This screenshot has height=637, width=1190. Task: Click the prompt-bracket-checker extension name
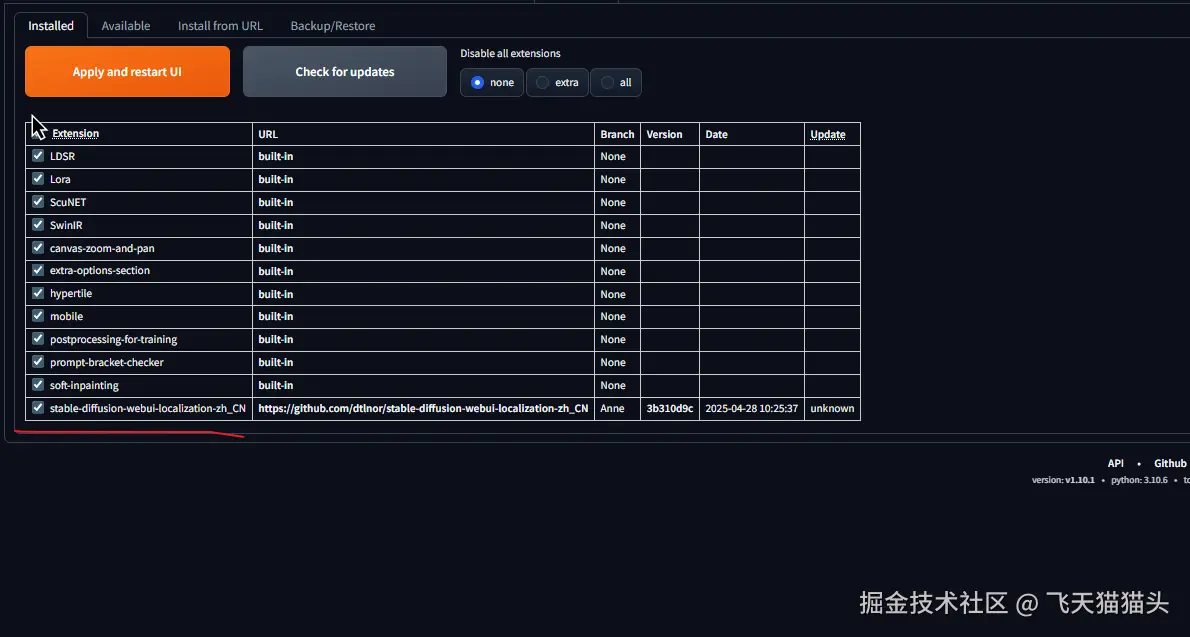(x=107, y=362)
